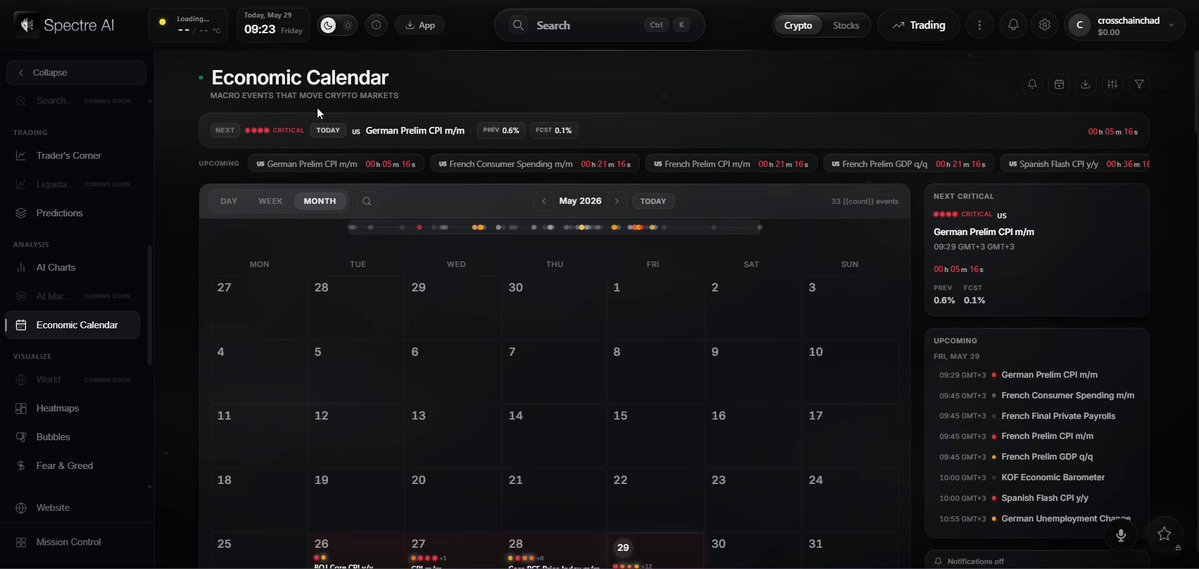
Task: Select upcoming chip French Prelim CPI m/m
Action: point(731,164)
